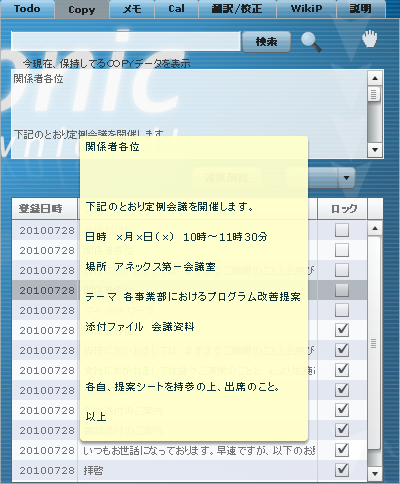Open the 説明 tab
Viewport: 400px width, 484px height.
(361, 9)
